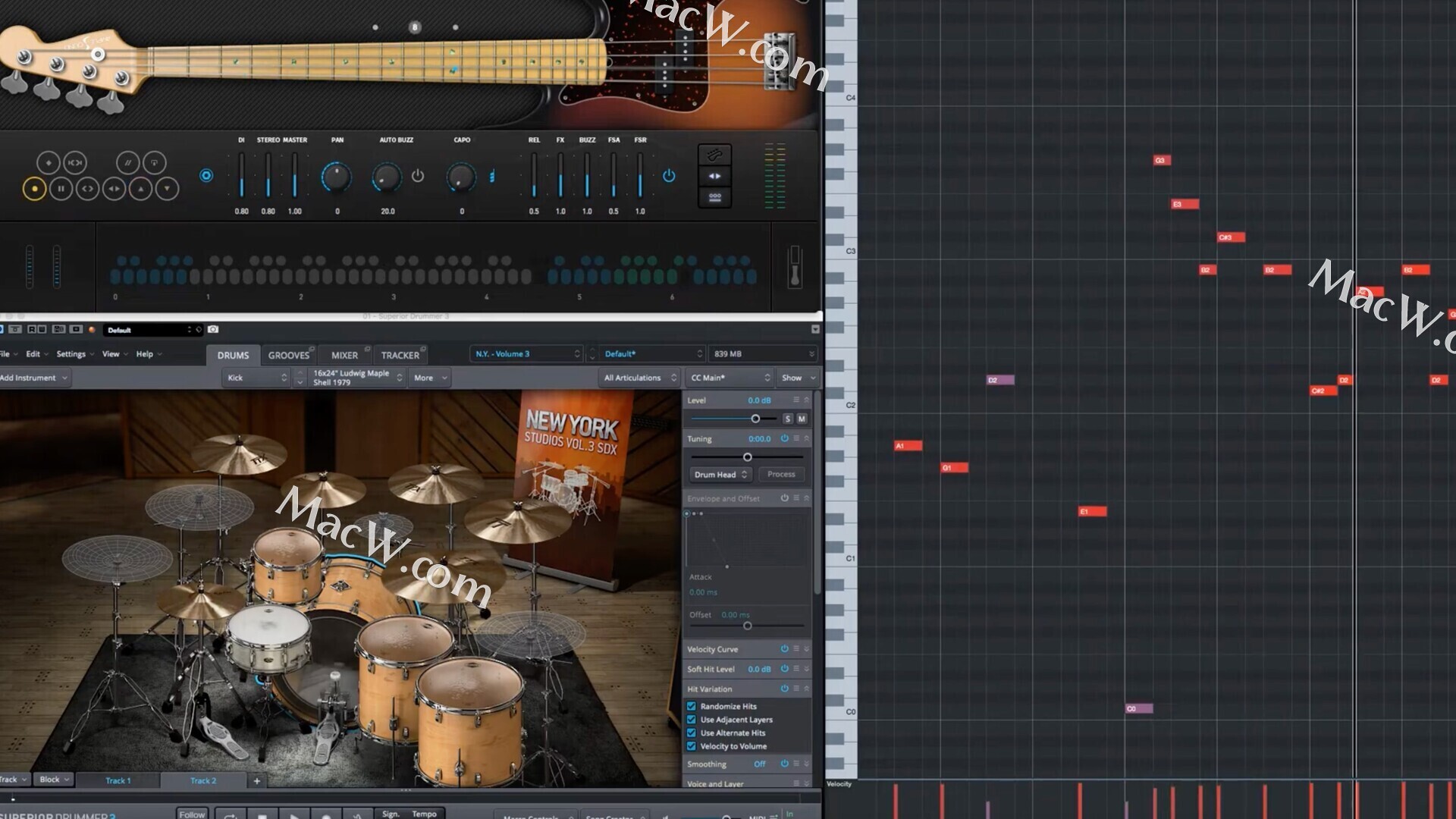The height and width of the screenshot is (819, 1456).
Task: Adjust the CAPO knob
Action: (460, 177)
